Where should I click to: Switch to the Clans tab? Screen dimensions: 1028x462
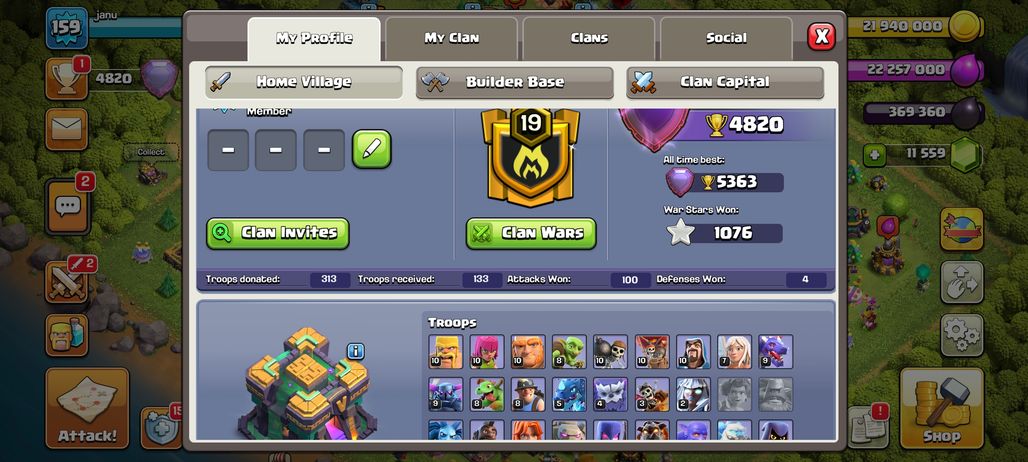(x=589, y=39)
